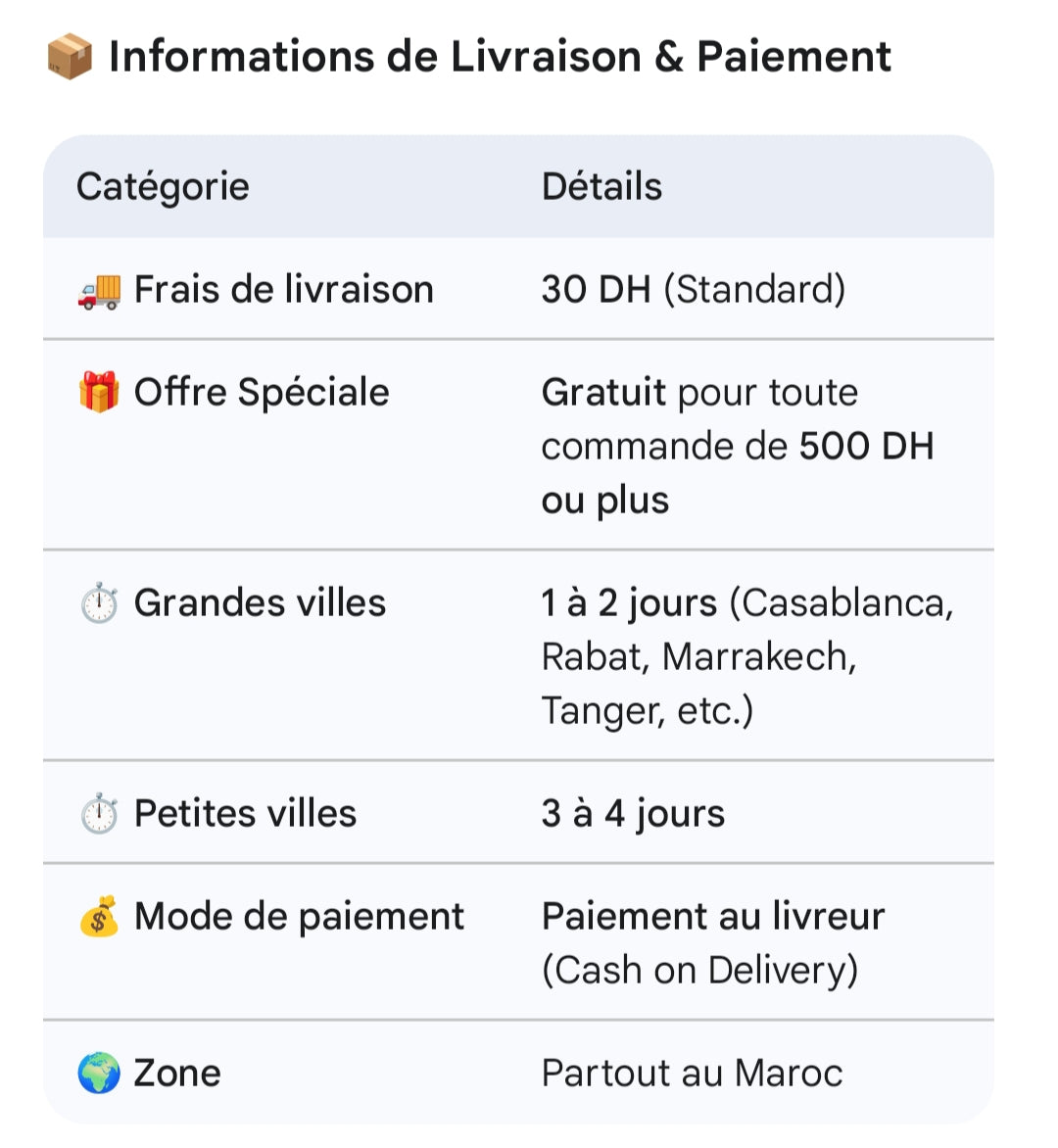Click the Partout au Maroc cell
Image resolution: width=1058 pixels, height=1148 pixels.
pos(692,1074)
